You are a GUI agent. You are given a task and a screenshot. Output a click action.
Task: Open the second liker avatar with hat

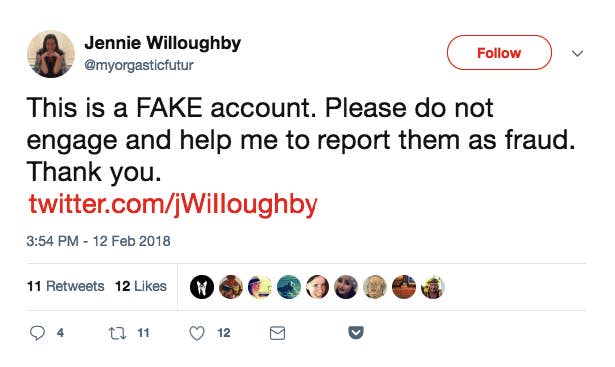(x=231, y=287)
